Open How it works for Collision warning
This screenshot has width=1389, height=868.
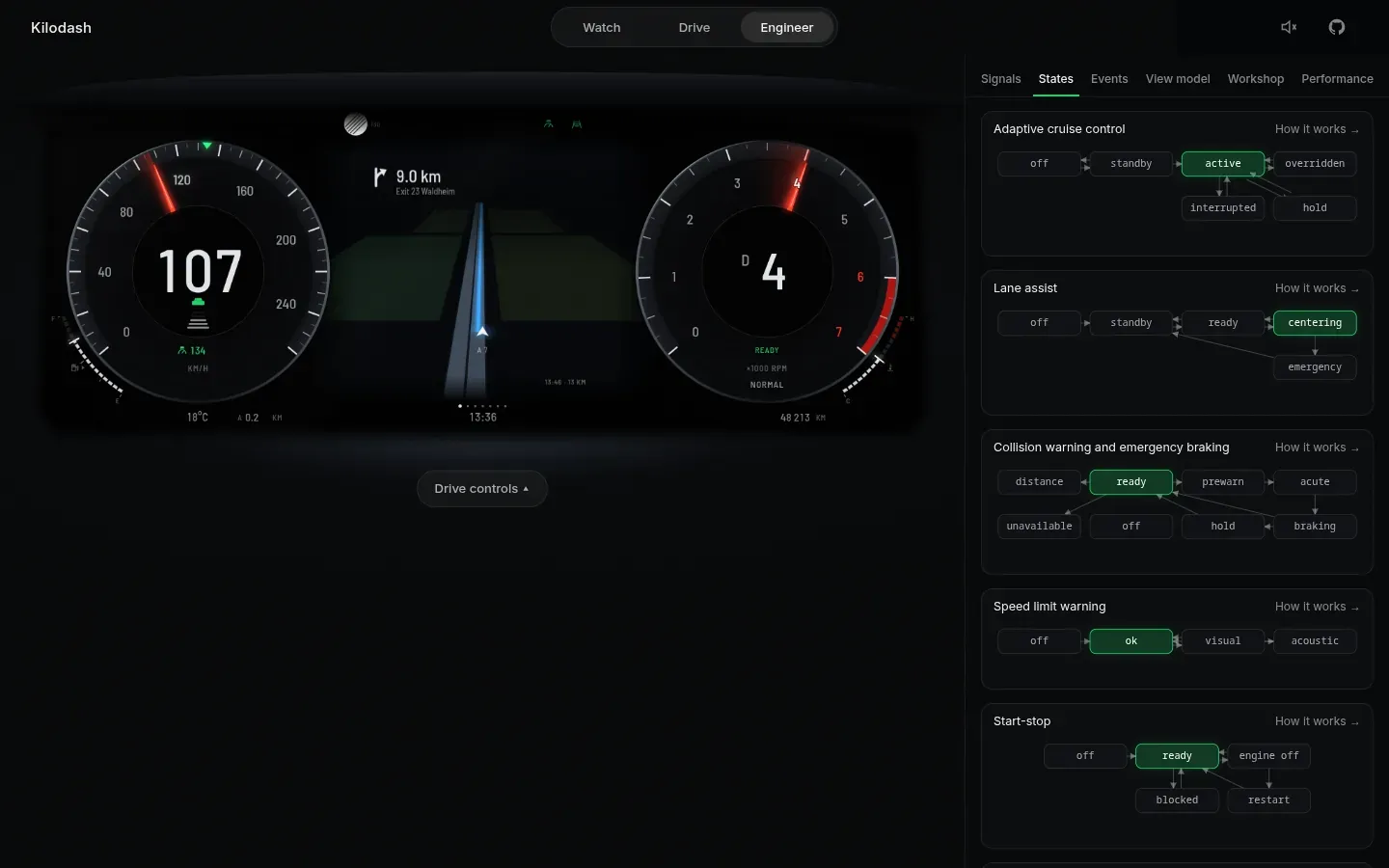pos(1317,448)
